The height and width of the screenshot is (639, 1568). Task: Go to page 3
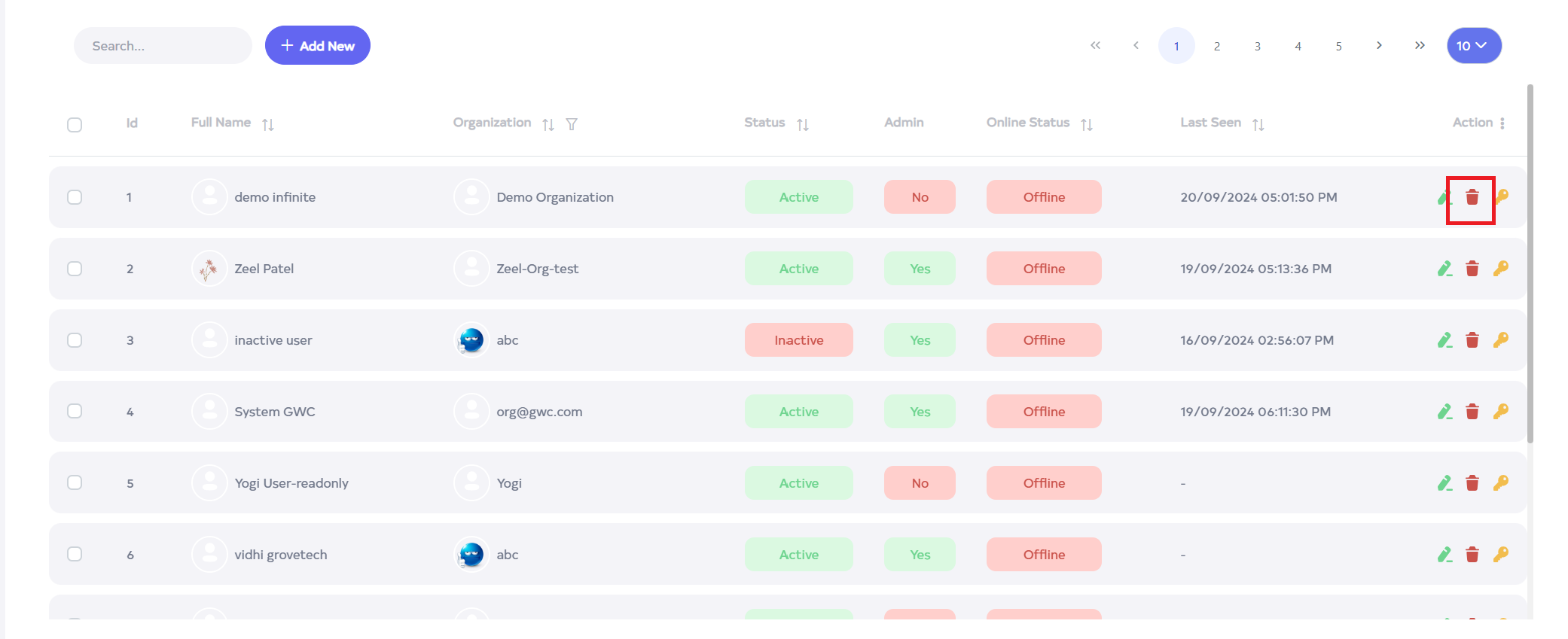point(1257,46)
